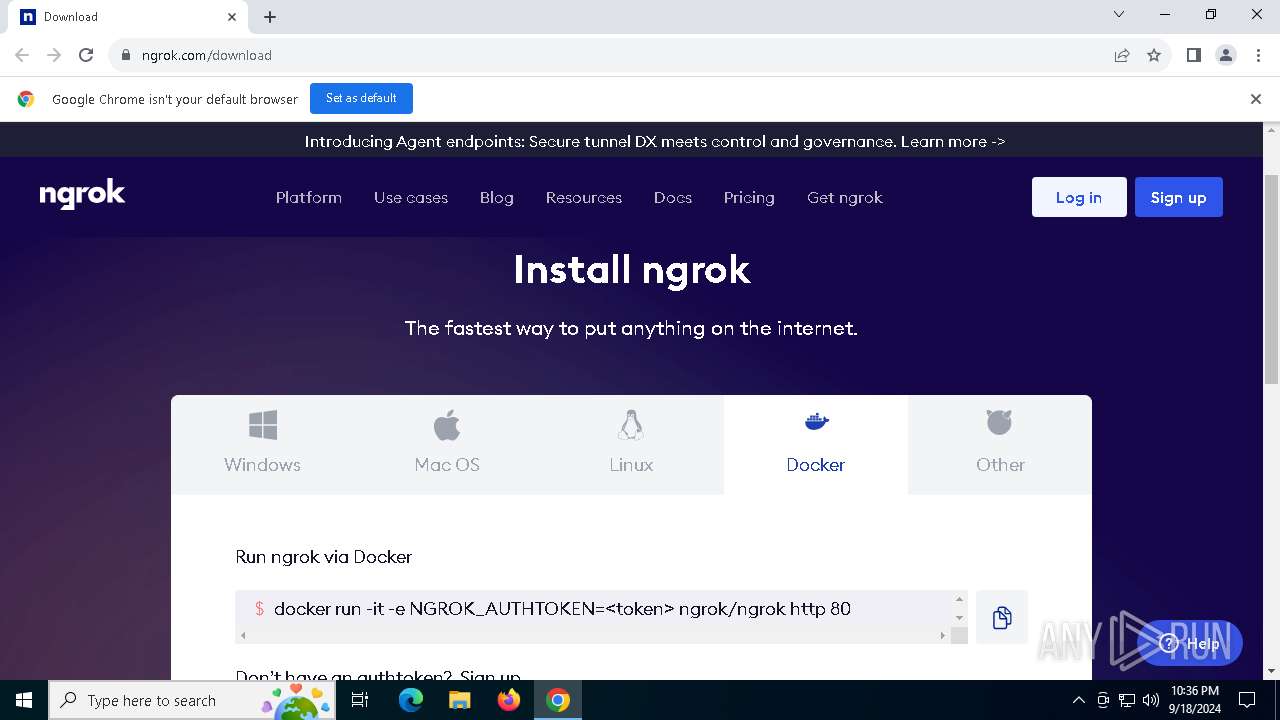Select the Mac OS platform tab
The image size is (1280, 720).
coord(447,444)
